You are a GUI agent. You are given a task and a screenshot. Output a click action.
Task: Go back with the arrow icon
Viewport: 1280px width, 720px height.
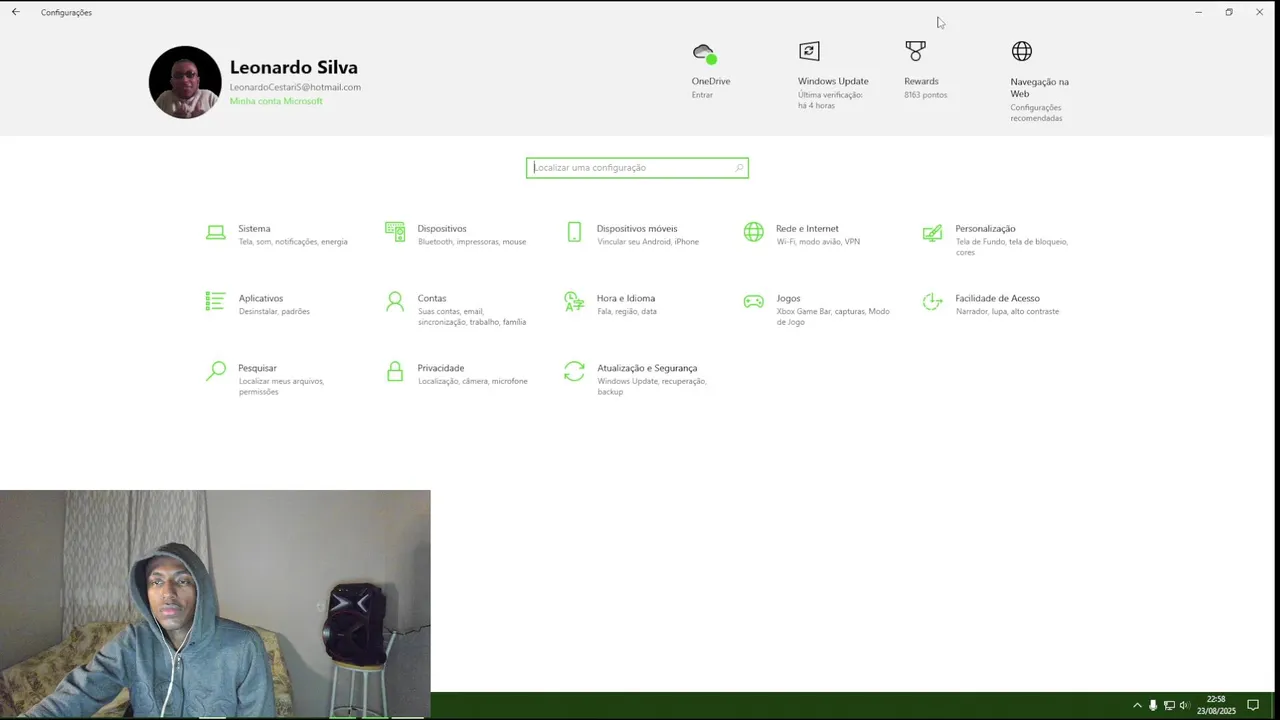tap(15, 12)
